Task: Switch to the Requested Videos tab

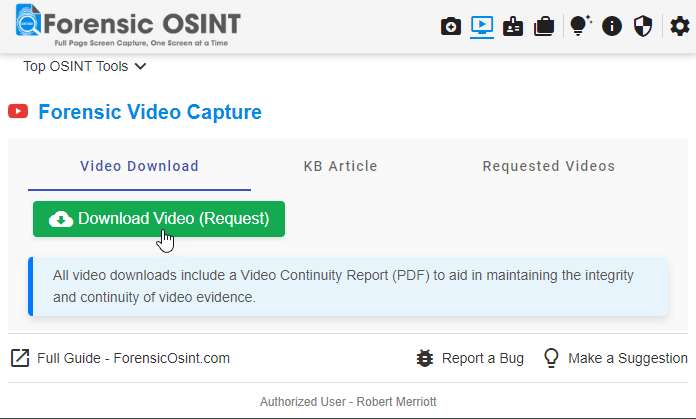Action: pos(549,166)
